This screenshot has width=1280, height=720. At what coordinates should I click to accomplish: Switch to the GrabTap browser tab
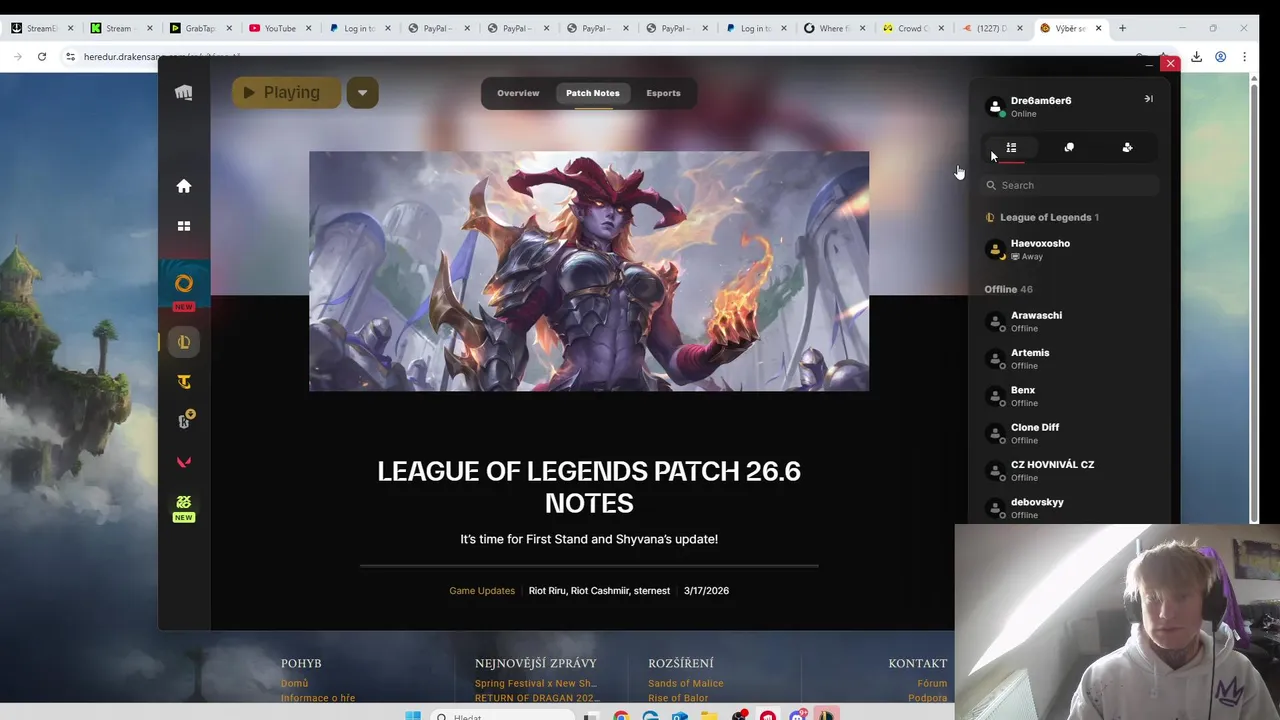pos(201,28)
